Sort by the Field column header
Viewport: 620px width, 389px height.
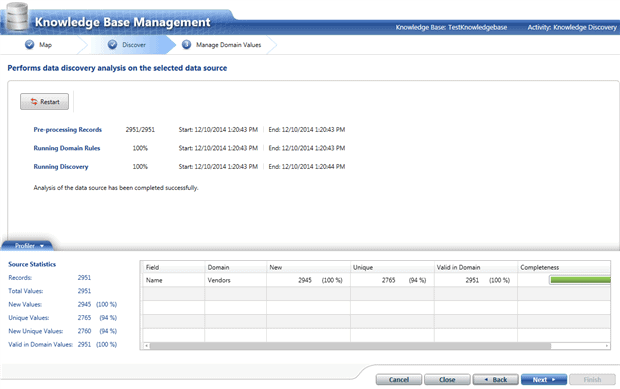pyautogui.click(x=173, y=267)
